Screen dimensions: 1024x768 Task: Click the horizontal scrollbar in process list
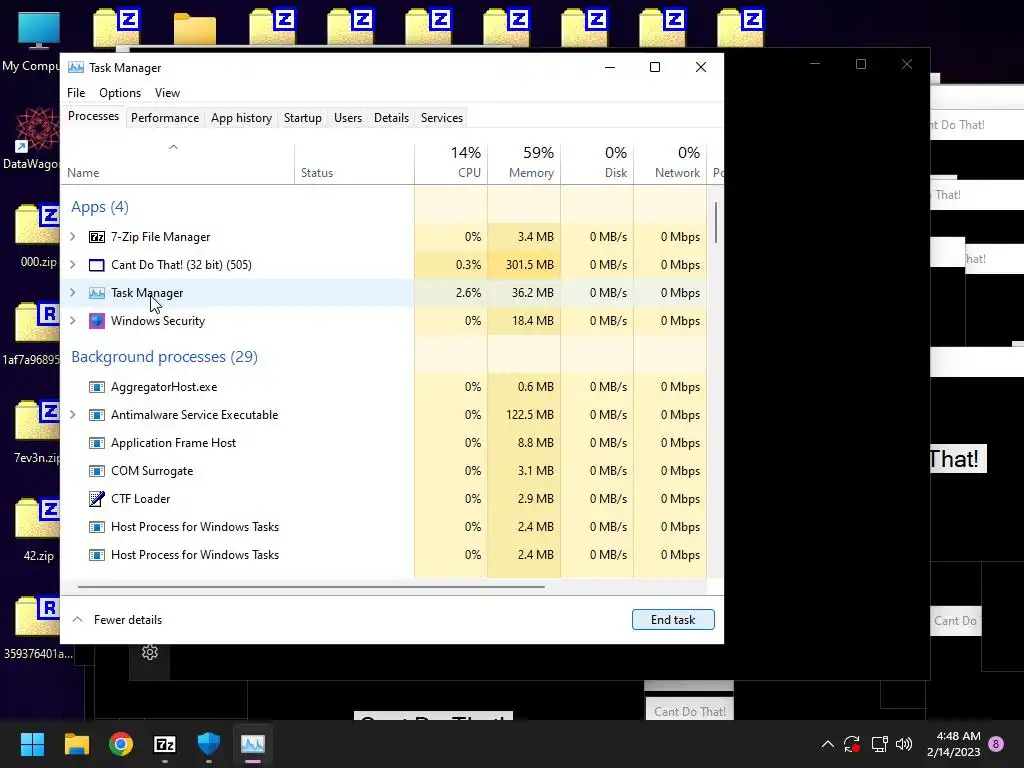(x=311, y=587)
